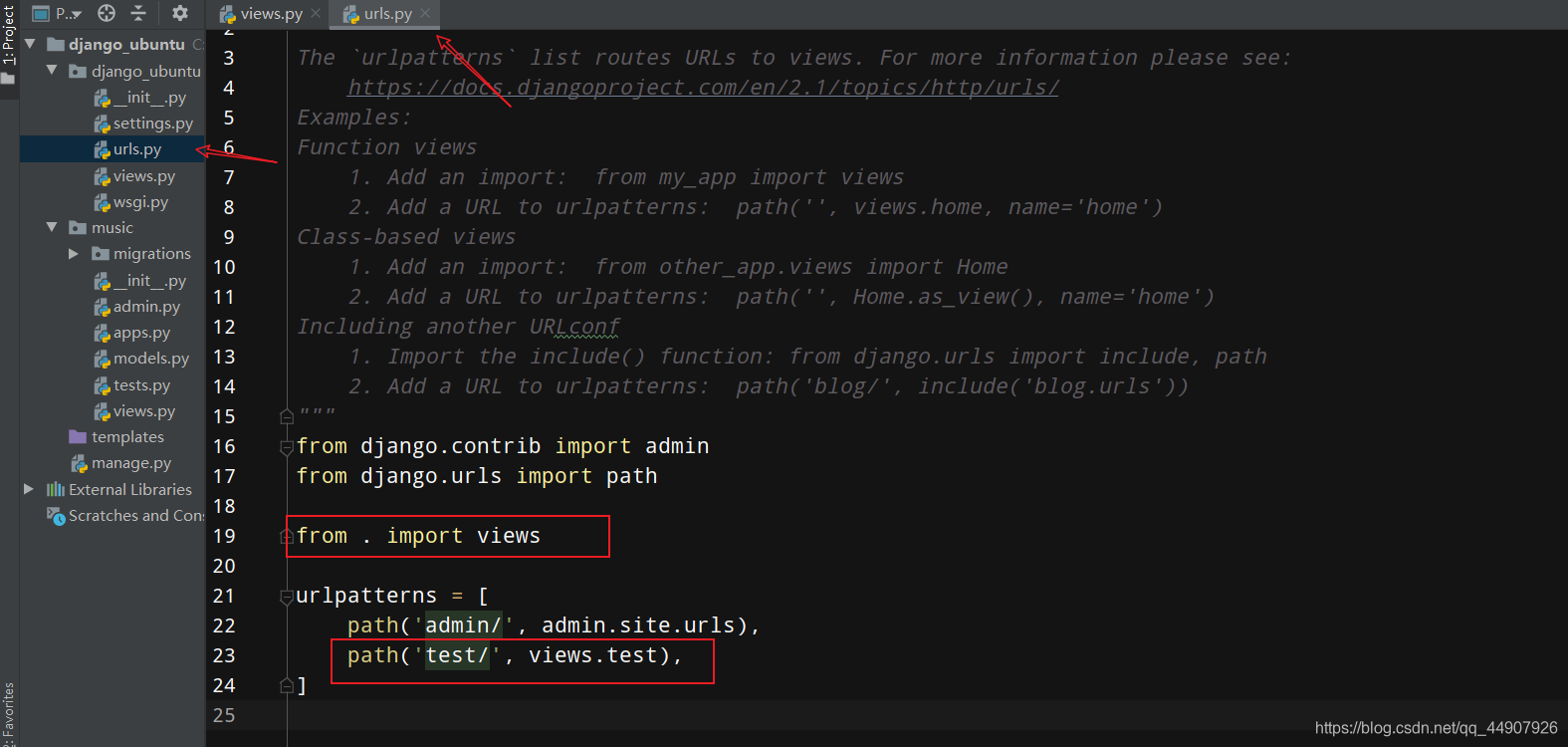Click the Python icon beside manage.py
This screenshot has width=1568, height=747.
click(x=80, y=463)
